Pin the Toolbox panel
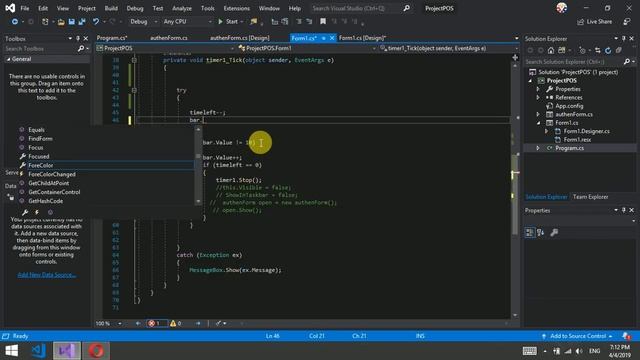Viewport: 640px width, 360px height. [x=78, y=38]
